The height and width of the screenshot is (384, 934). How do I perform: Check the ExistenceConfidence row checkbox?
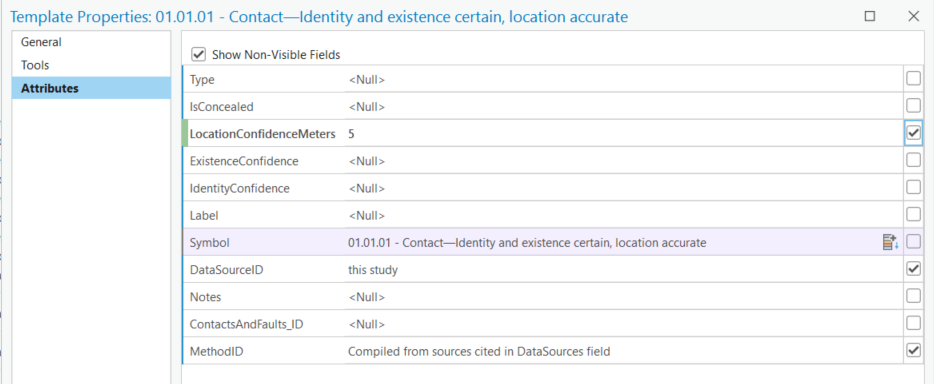point(913,161)
